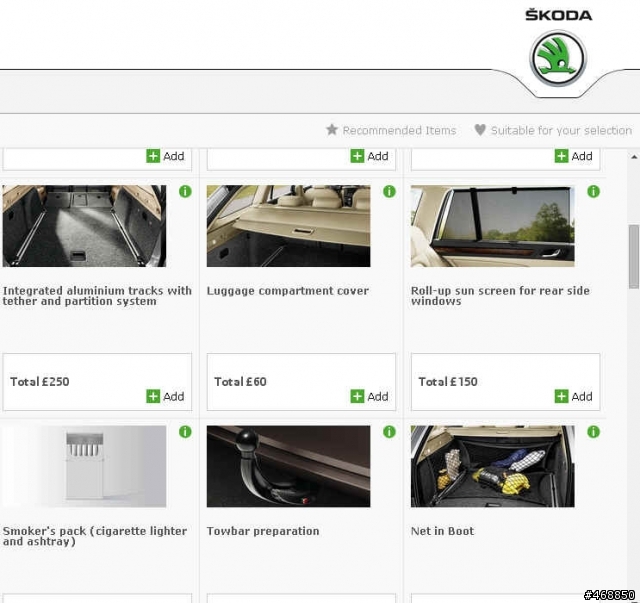Click the ŠKODA wordmark text
This screenshot has height=603, width=640.
tap(558, 15)
